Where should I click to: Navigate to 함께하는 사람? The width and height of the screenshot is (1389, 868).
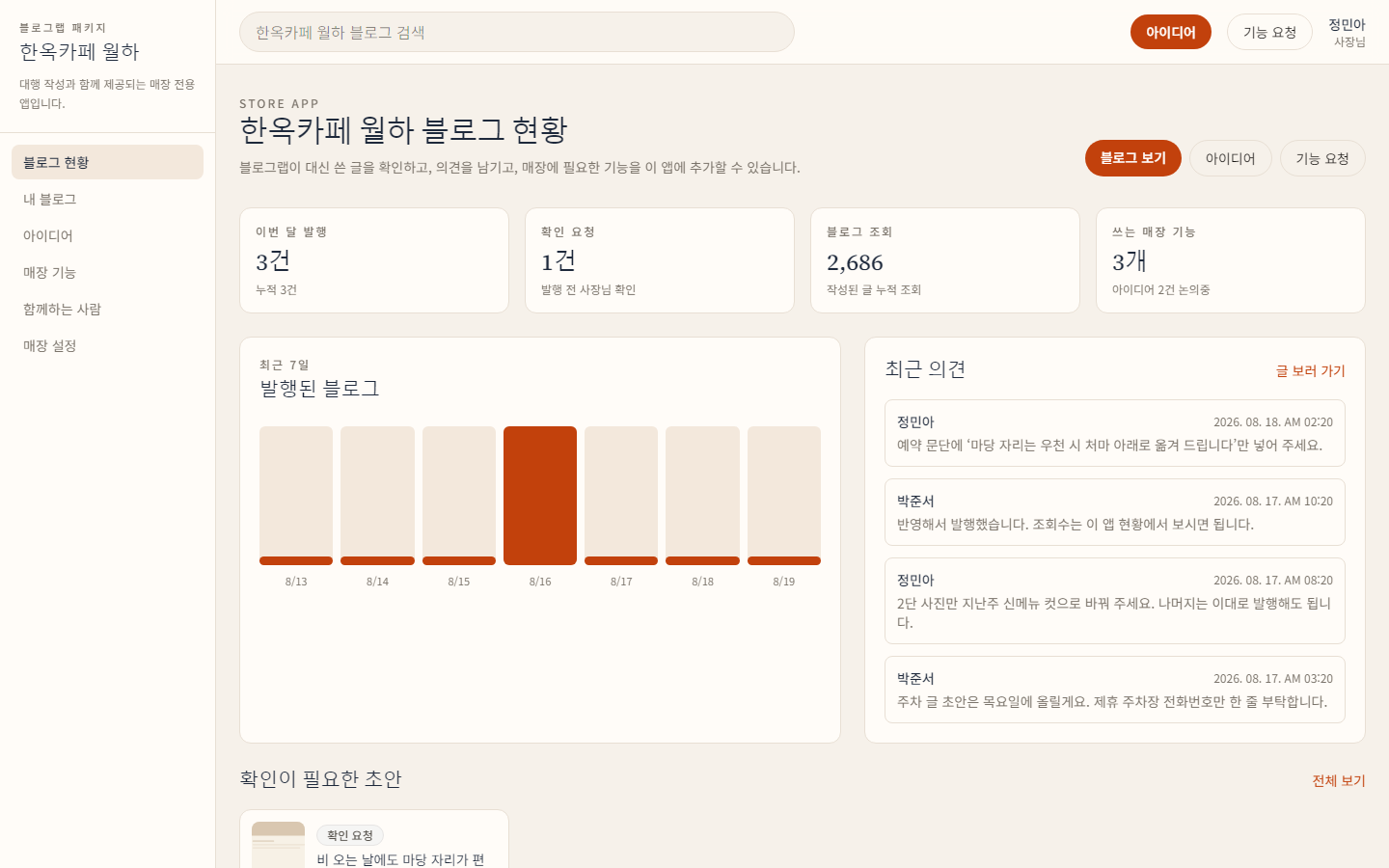tap(107, 309)
